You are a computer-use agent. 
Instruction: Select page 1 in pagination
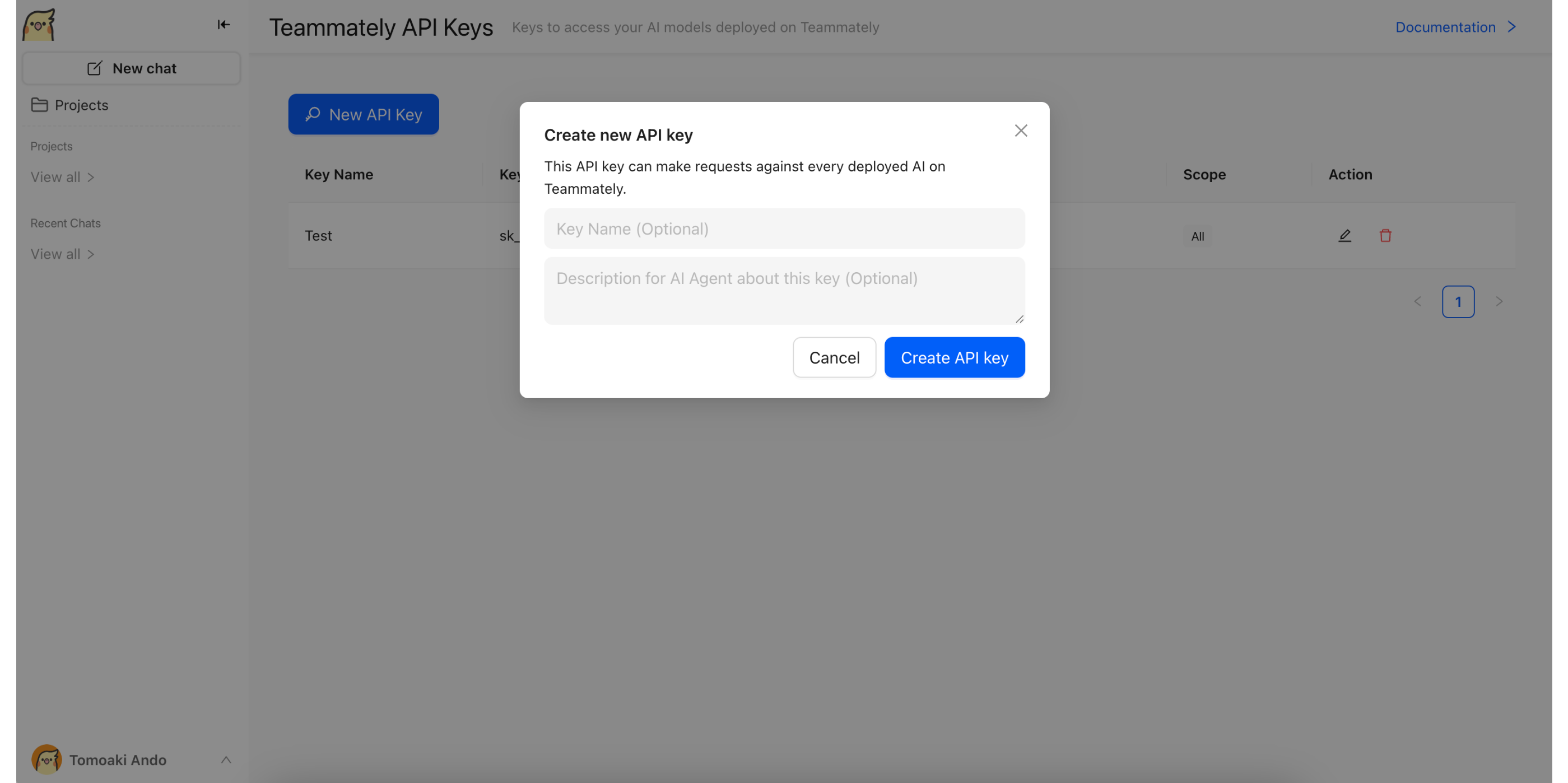(x=1458, y=302)
